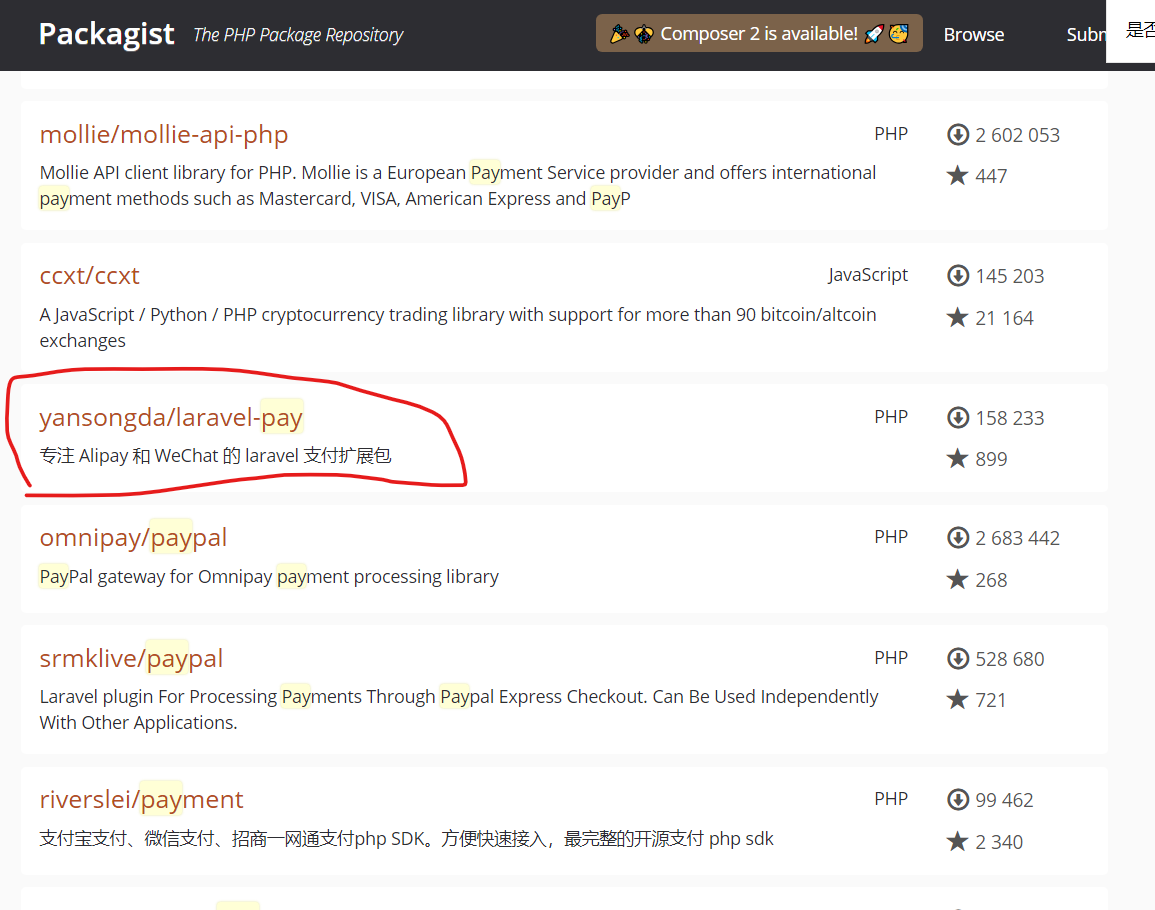Open the mollie/mollie-api-php package
The image size is (1155, 910).
[164, 134]
